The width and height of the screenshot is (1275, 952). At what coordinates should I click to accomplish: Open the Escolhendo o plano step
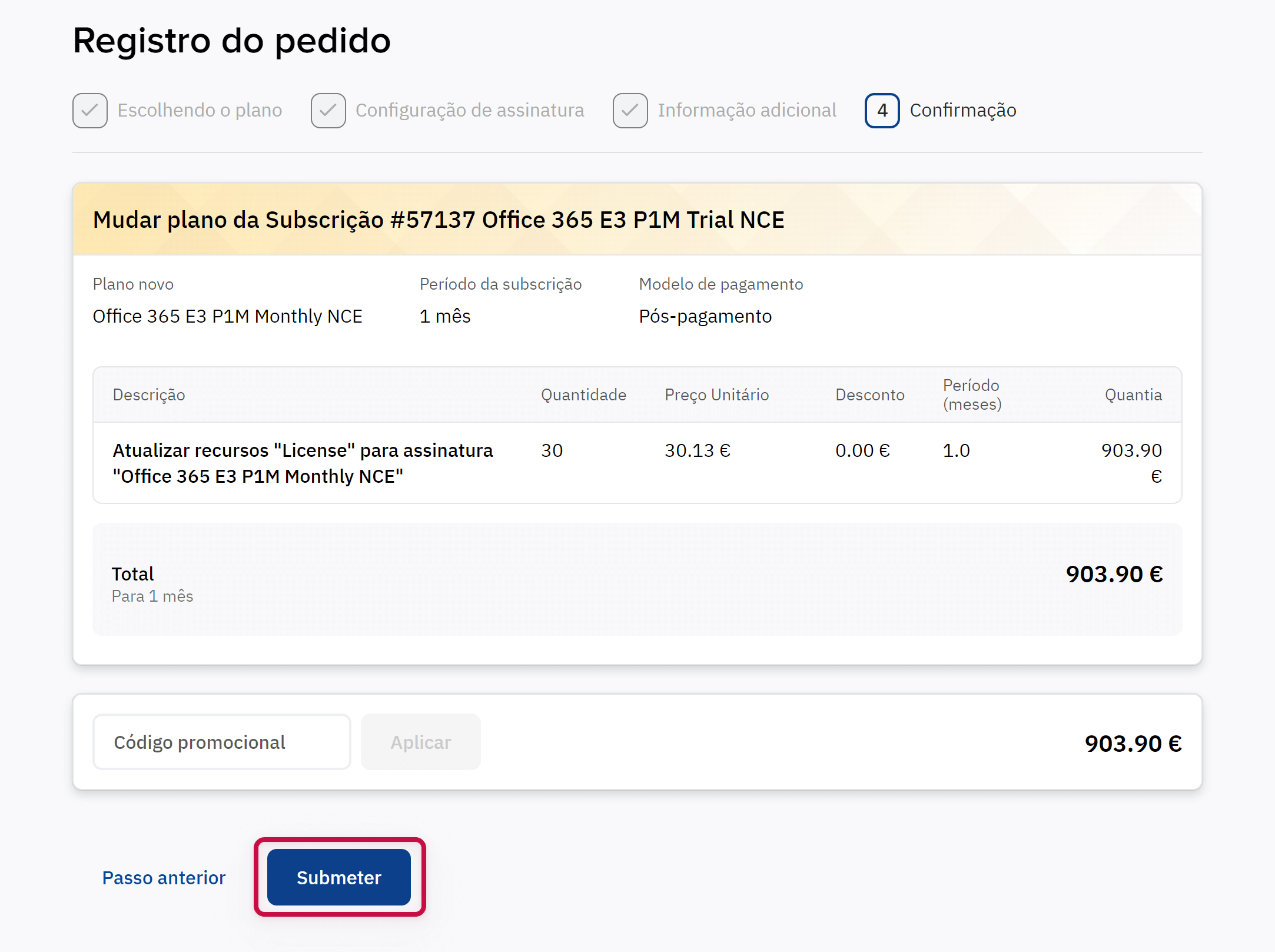200,110
